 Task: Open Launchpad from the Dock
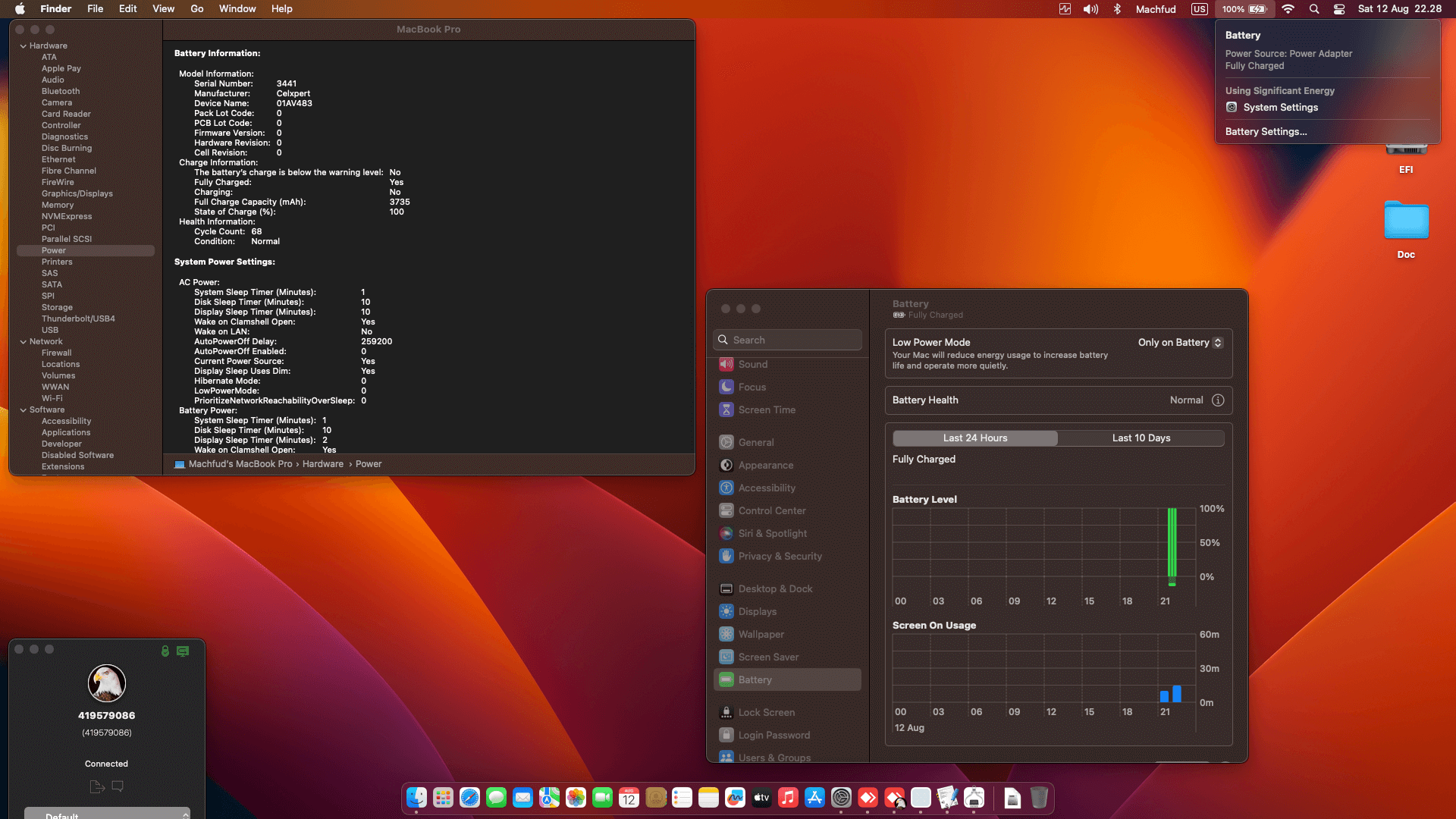click(443, 798)
